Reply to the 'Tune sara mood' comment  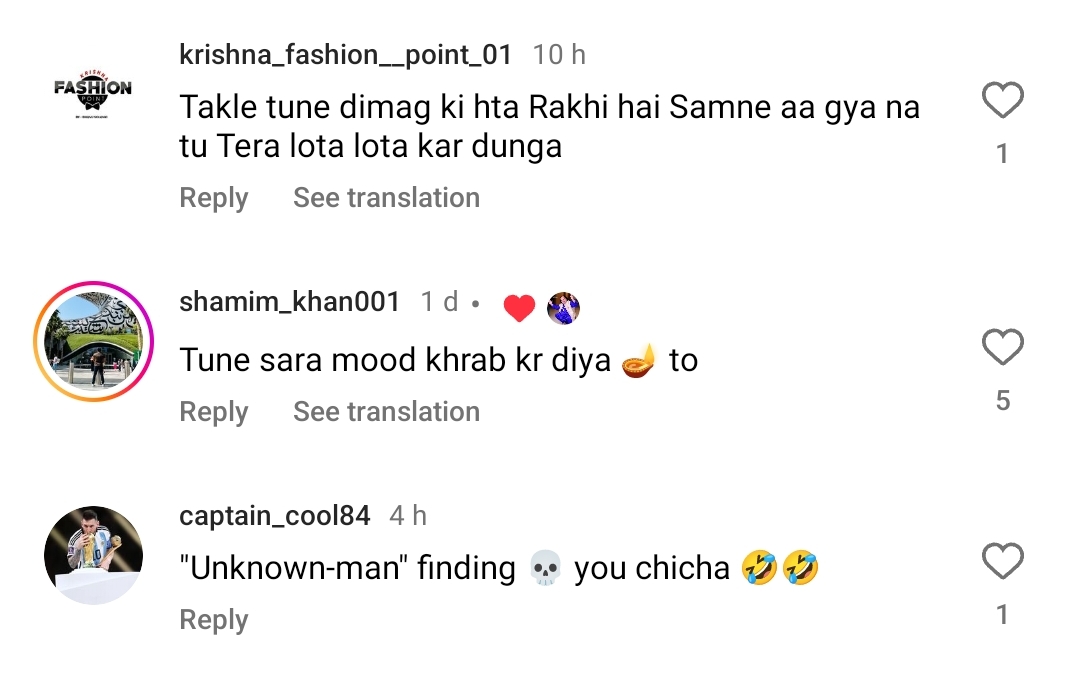(213, 412)
